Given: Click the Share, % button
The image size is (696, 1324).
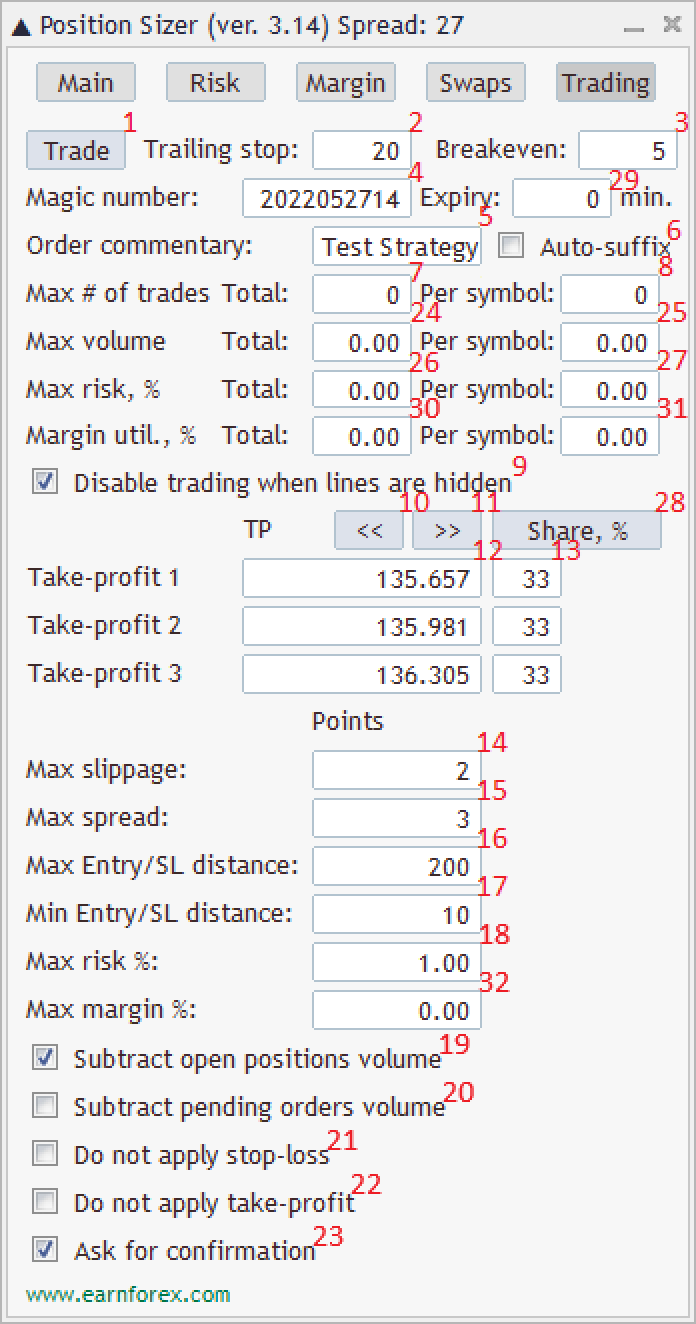Looking at the screenshot, I should pyautogui.click(x=577, y=531).
